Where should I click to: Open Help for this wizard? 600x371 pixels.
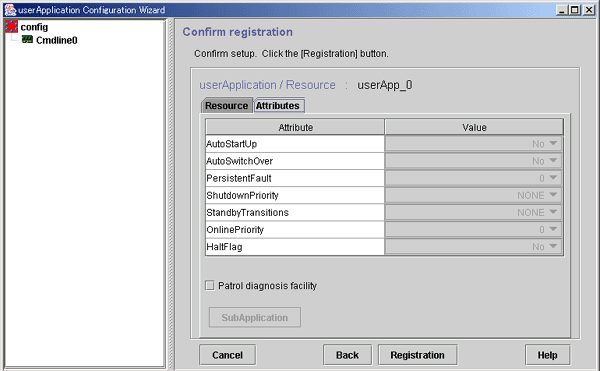click(548, 355)
